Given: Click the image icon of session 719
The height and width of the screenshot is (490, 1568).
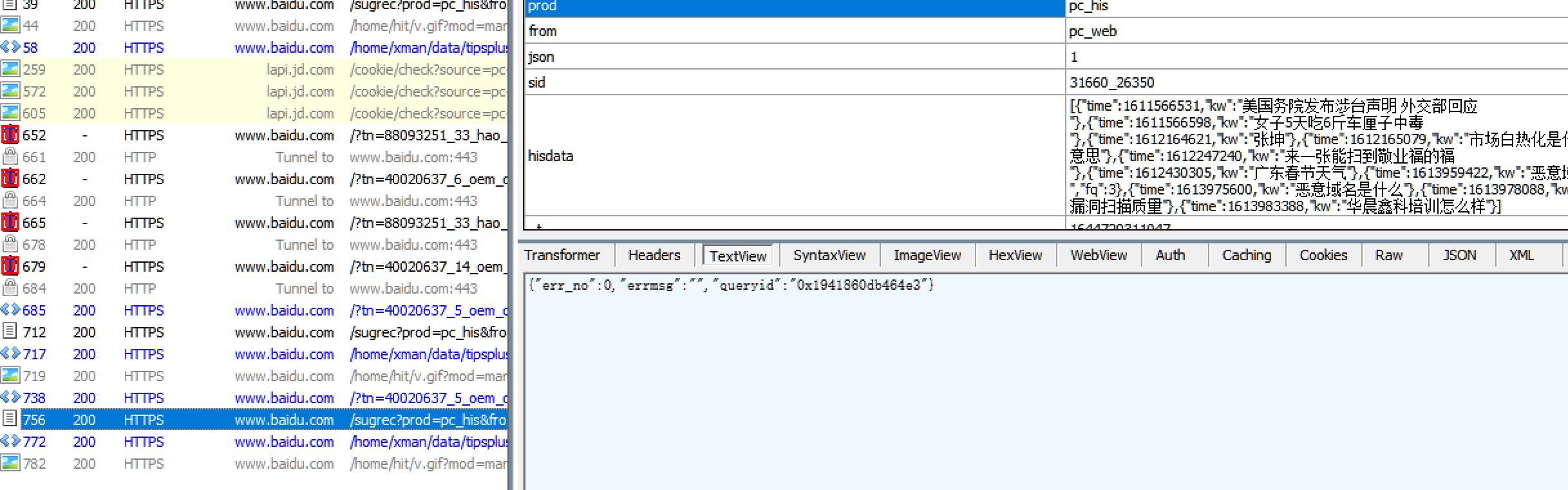Looking at the screenshot, I should (x=10, y=376).
